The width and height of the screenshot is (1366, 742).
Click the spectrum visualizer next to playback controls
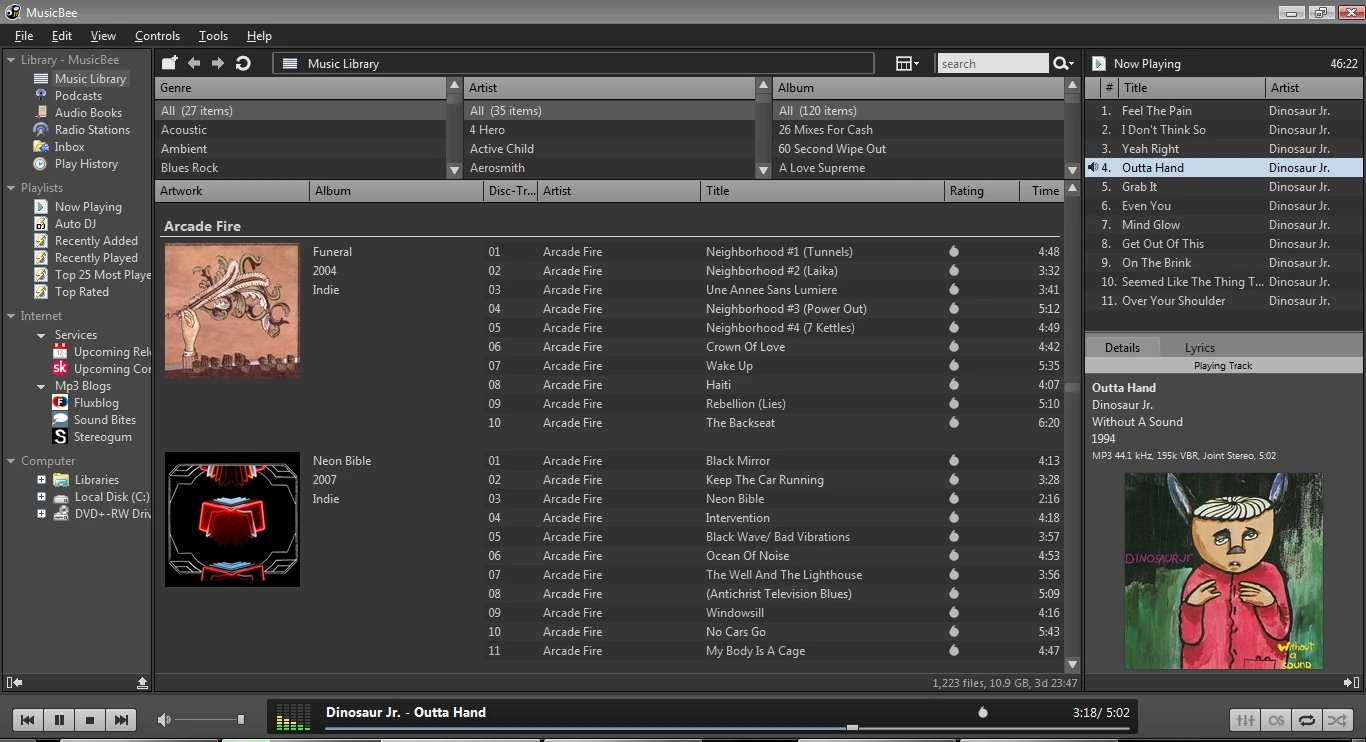click(x=292, y=717)
